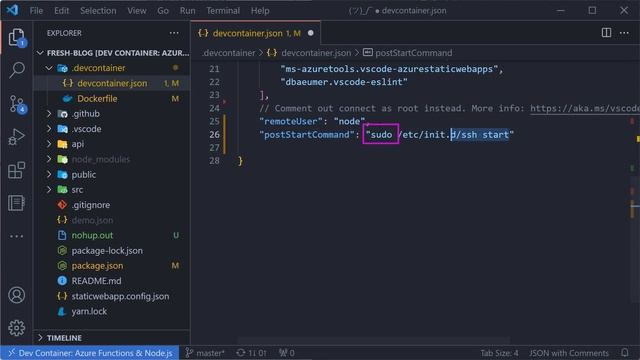Screen dimensions: 640x360
Task: Open the nohup.out file
Action: (111, 236)
